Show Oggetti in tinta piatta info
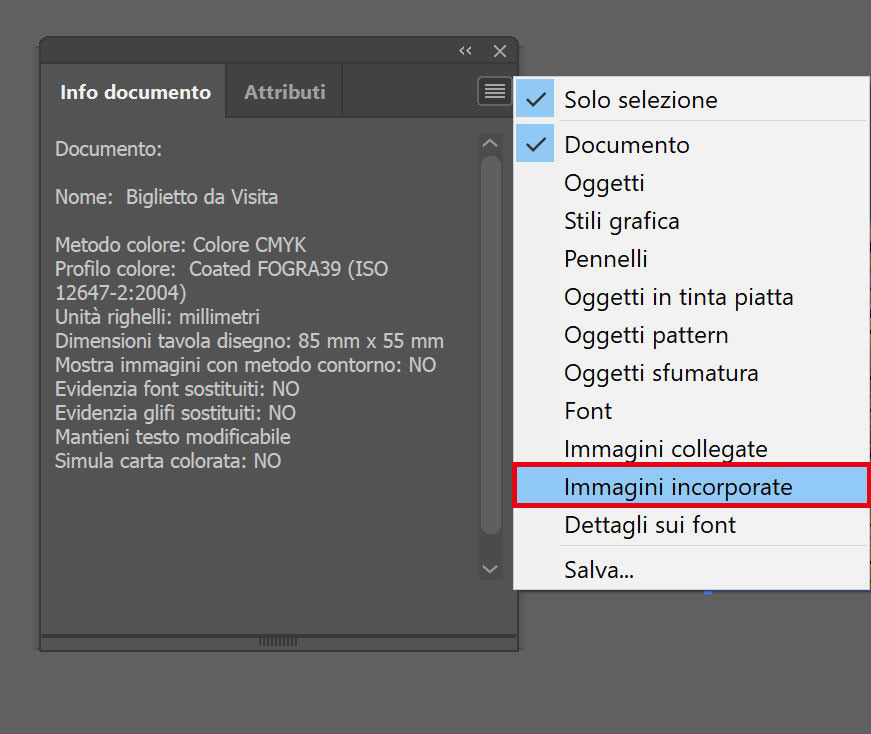The height and width of the screenshot is (734, 871). 678,297
